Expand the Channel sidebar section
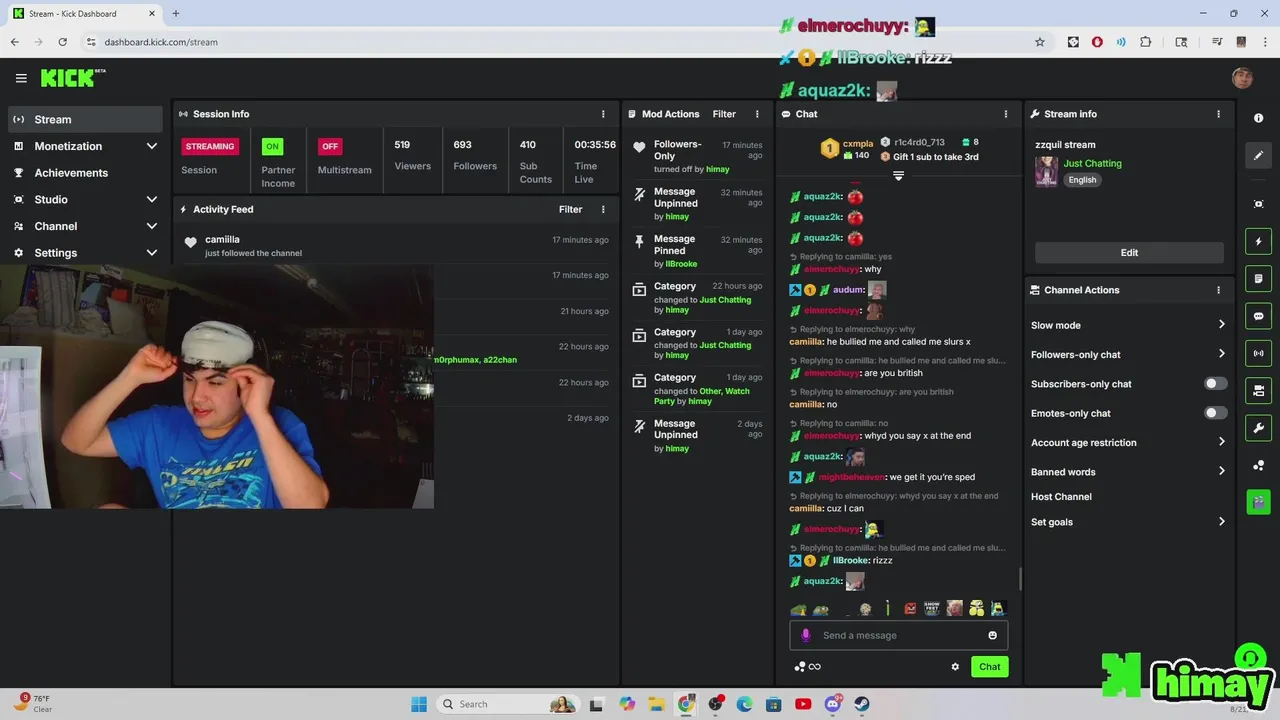 [x=85, y=226]
